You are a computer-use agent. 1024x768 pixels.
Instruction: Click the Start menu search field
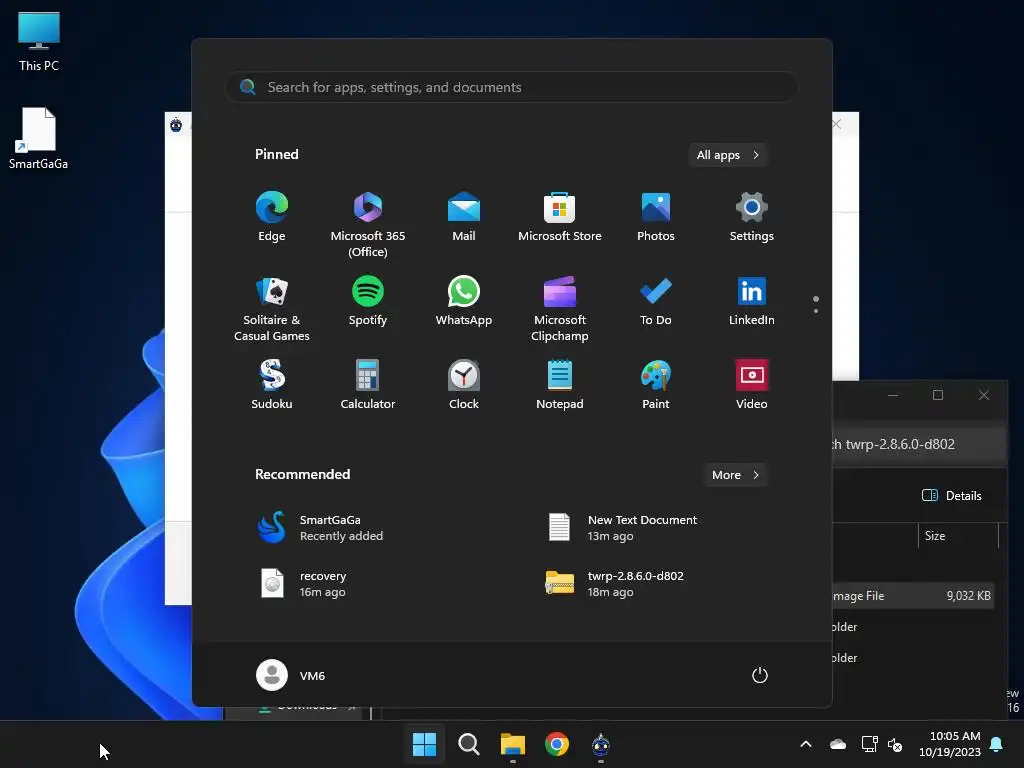click(x=512, y=87)
